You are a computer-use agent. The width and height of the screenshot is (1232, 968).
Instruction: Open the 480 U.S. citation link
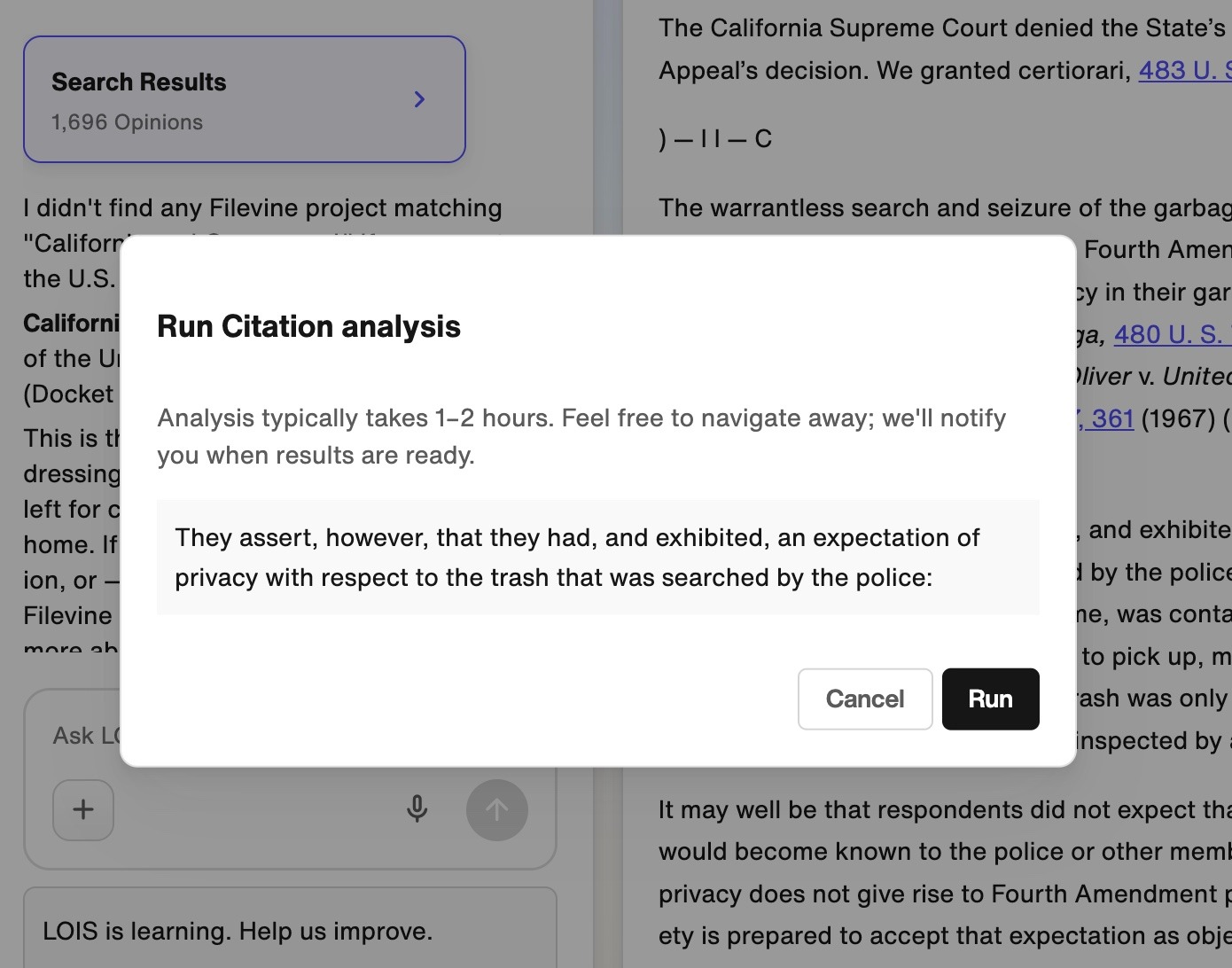[x=1172, y=335]
